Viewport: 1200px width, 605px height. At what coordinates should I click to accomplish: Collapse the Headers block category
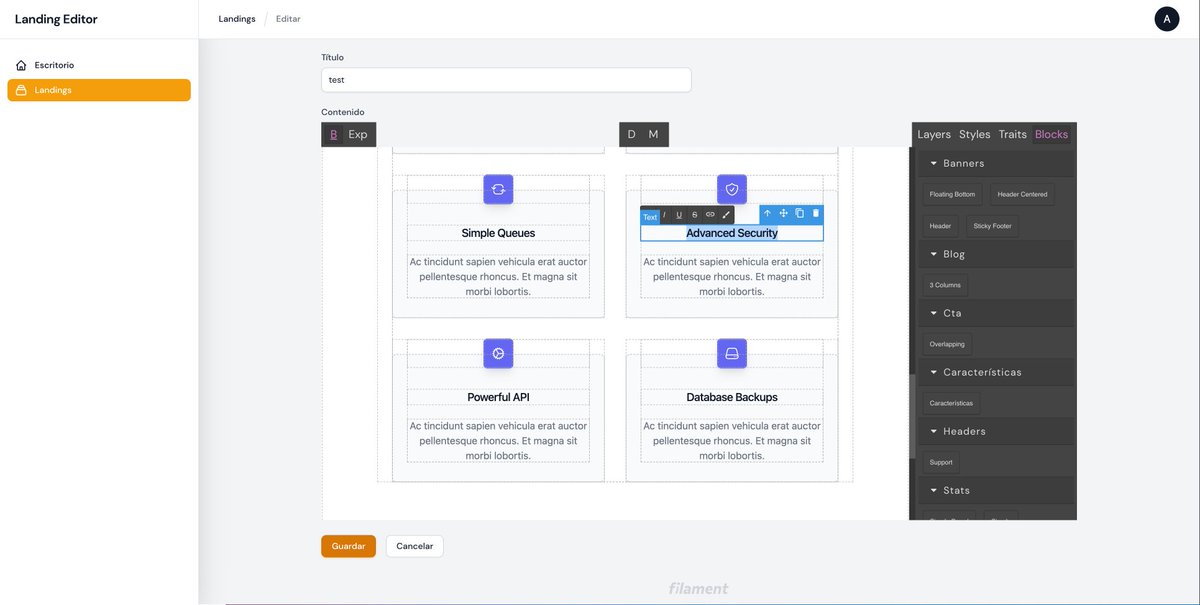tap(996, 431)
